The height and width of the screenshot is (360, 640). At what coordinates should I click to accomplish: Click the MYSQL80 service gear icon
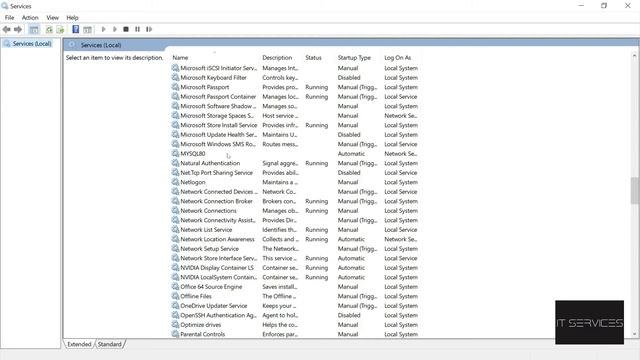[176, 153]
